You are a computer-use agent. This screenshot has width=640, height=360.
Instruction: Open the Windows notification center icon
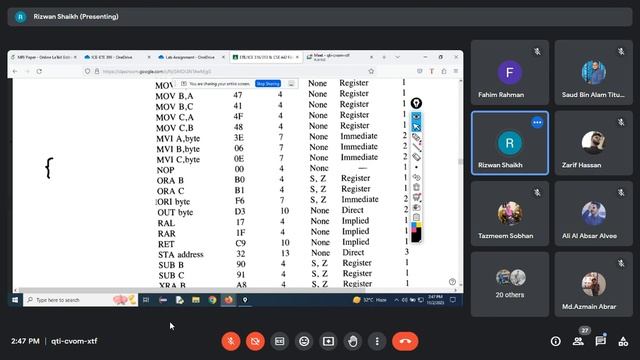pos(453,300)
